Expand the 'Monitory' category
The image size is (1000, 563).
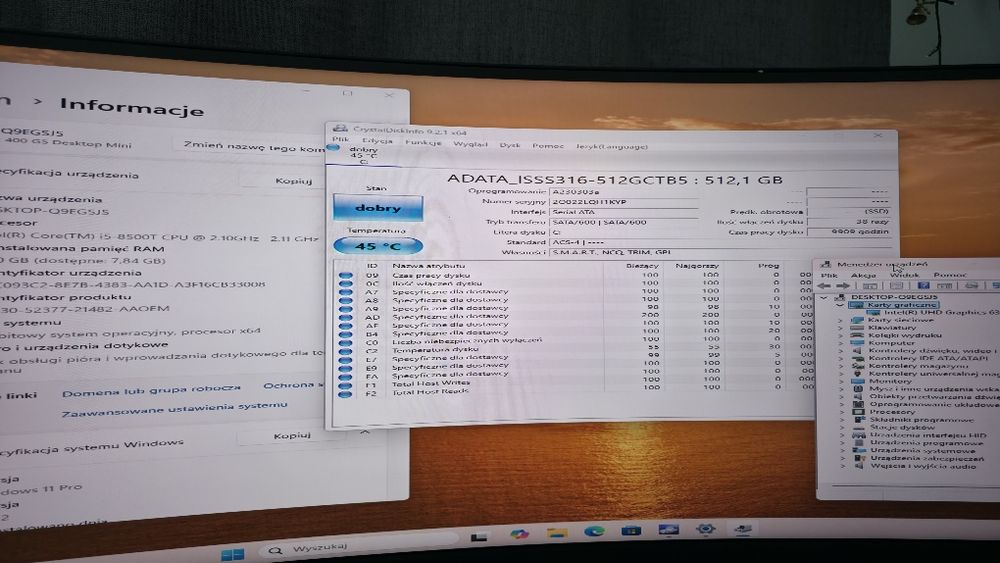tap(841, 381)
